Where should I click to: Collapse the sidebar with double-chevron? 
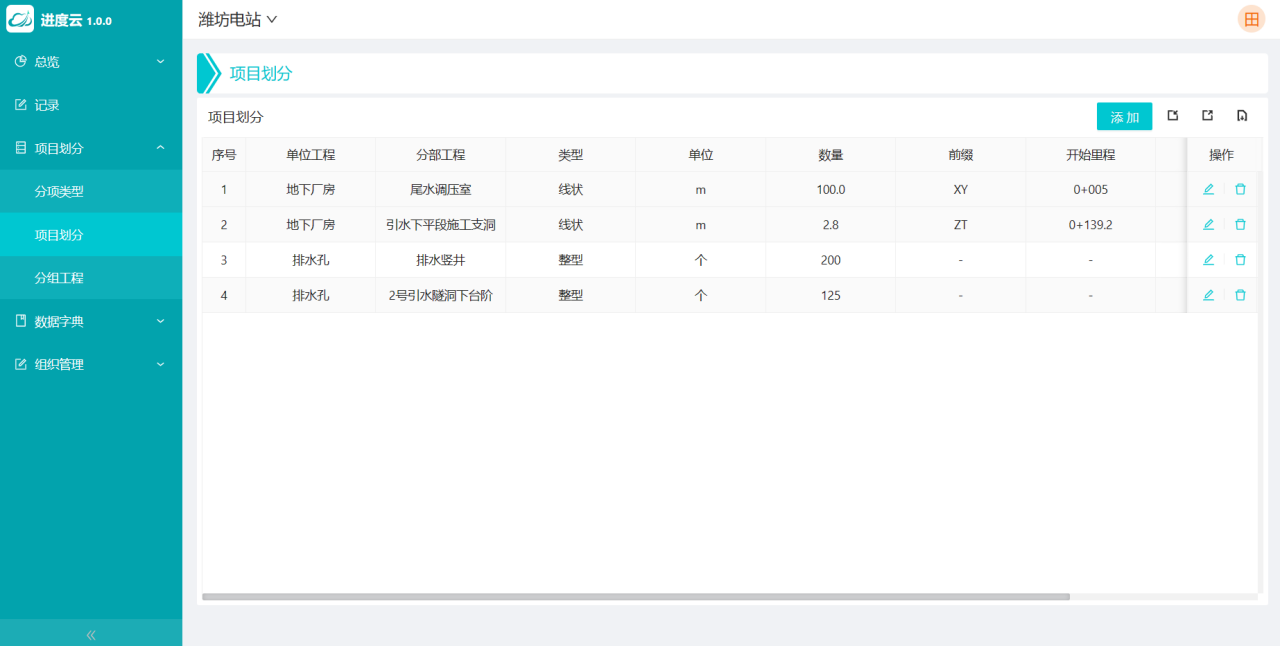pyautogui.click(x=91, y=634)
